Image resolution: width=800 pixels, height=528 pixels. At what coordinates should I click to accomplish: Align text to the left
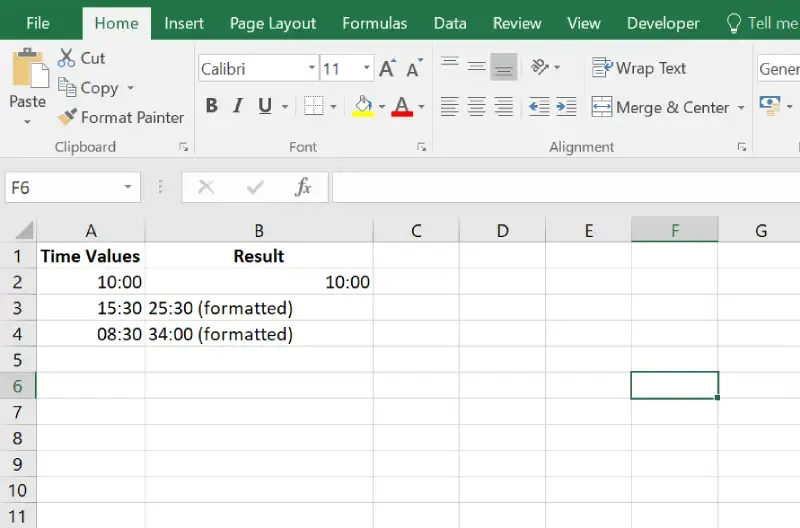coord(449,107)
